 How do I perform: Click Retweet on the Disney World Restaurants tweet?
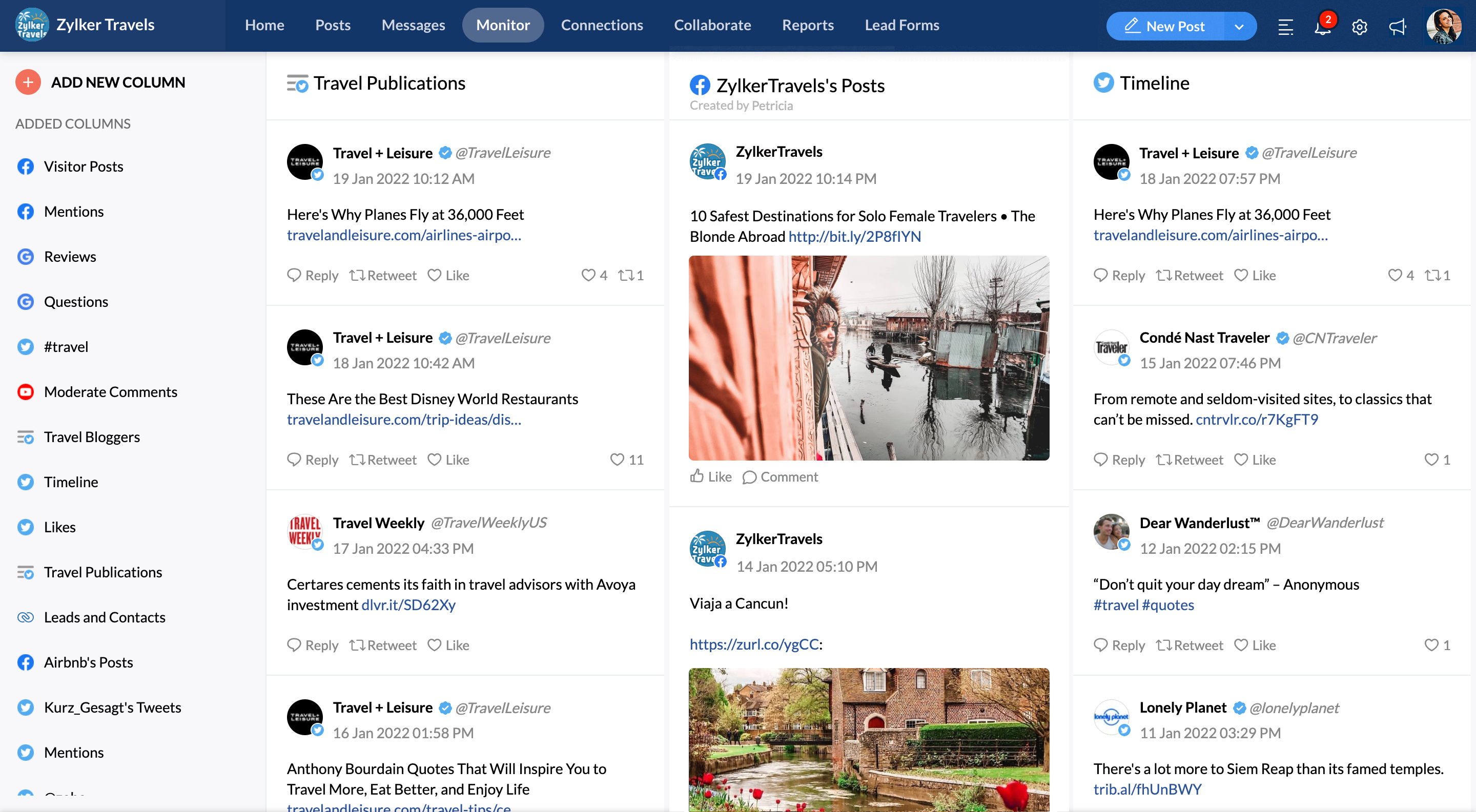pos(383,460)
